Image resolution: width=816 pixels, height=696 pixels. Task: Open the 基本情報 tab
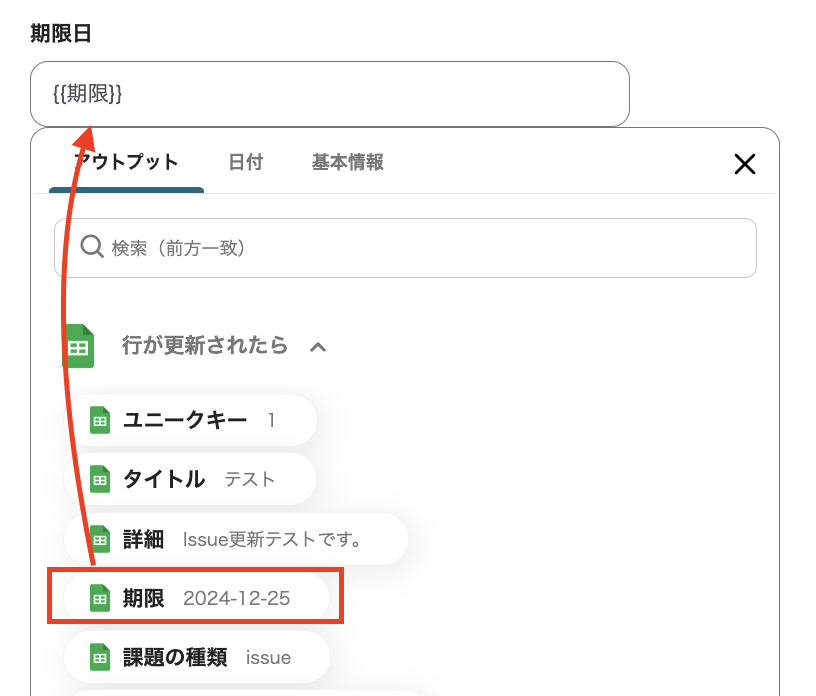(x=345, y=160)
